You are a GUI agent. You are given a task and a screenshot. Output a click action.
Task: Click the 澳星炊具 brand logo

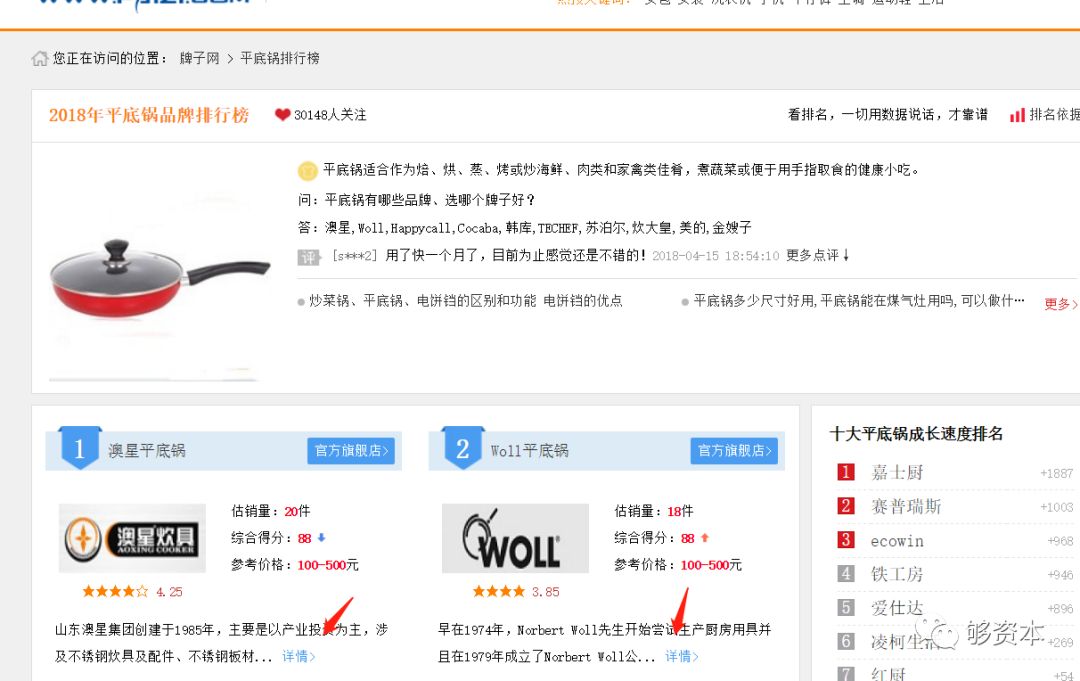click(x=132, y=538)
